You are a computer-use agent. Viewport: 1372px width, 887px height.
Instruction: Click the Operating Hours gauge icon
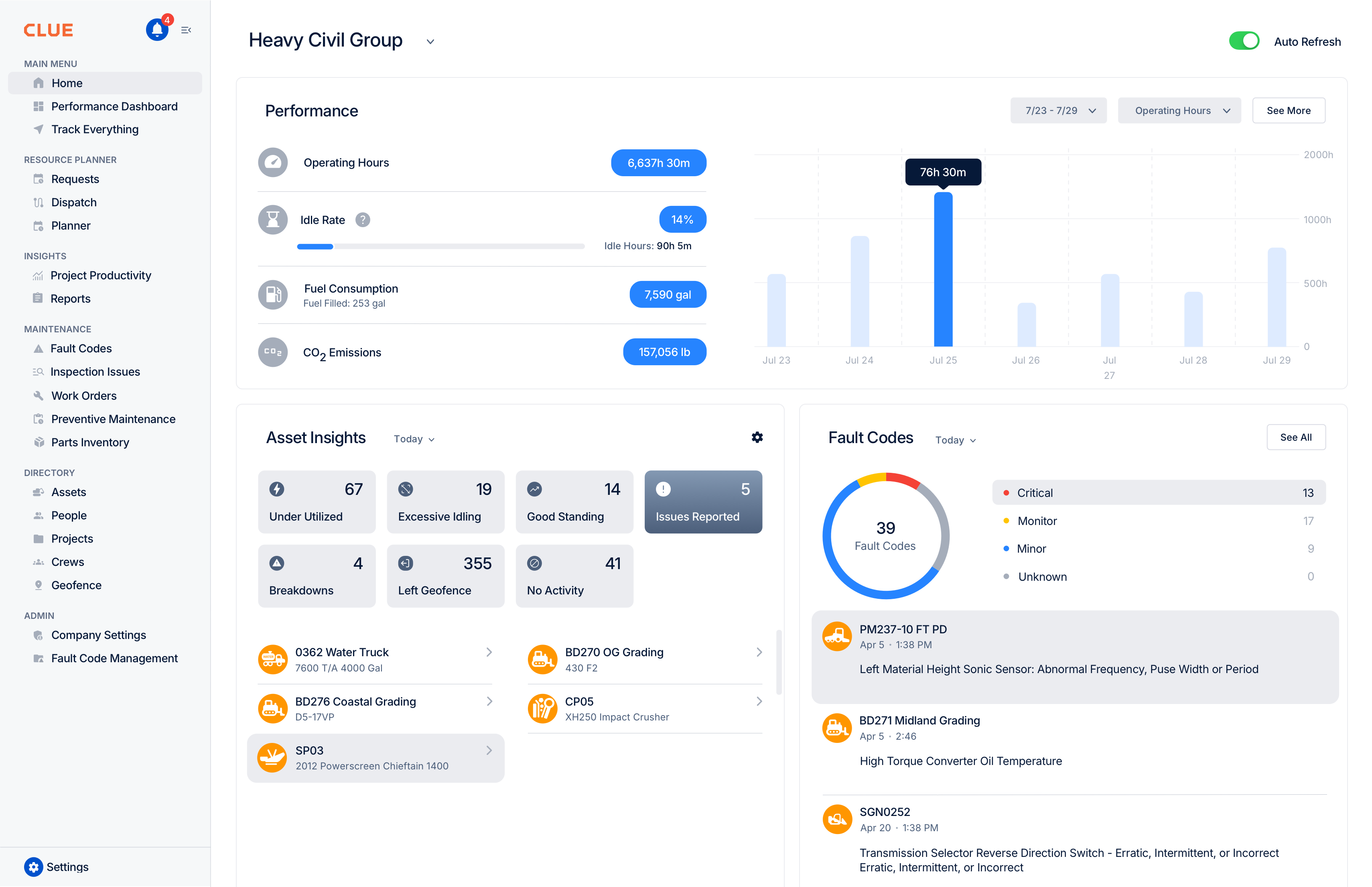coord(273,163)
